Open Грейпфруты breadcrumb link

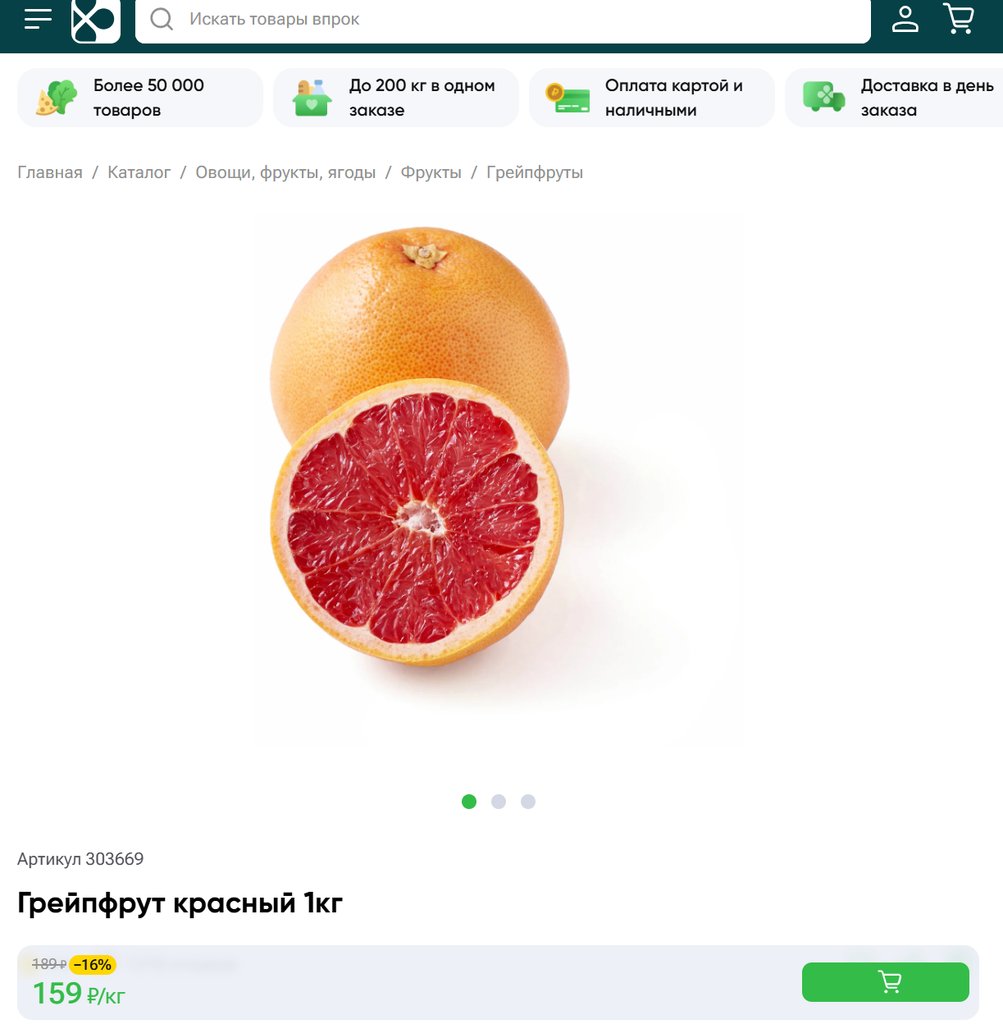535,172
